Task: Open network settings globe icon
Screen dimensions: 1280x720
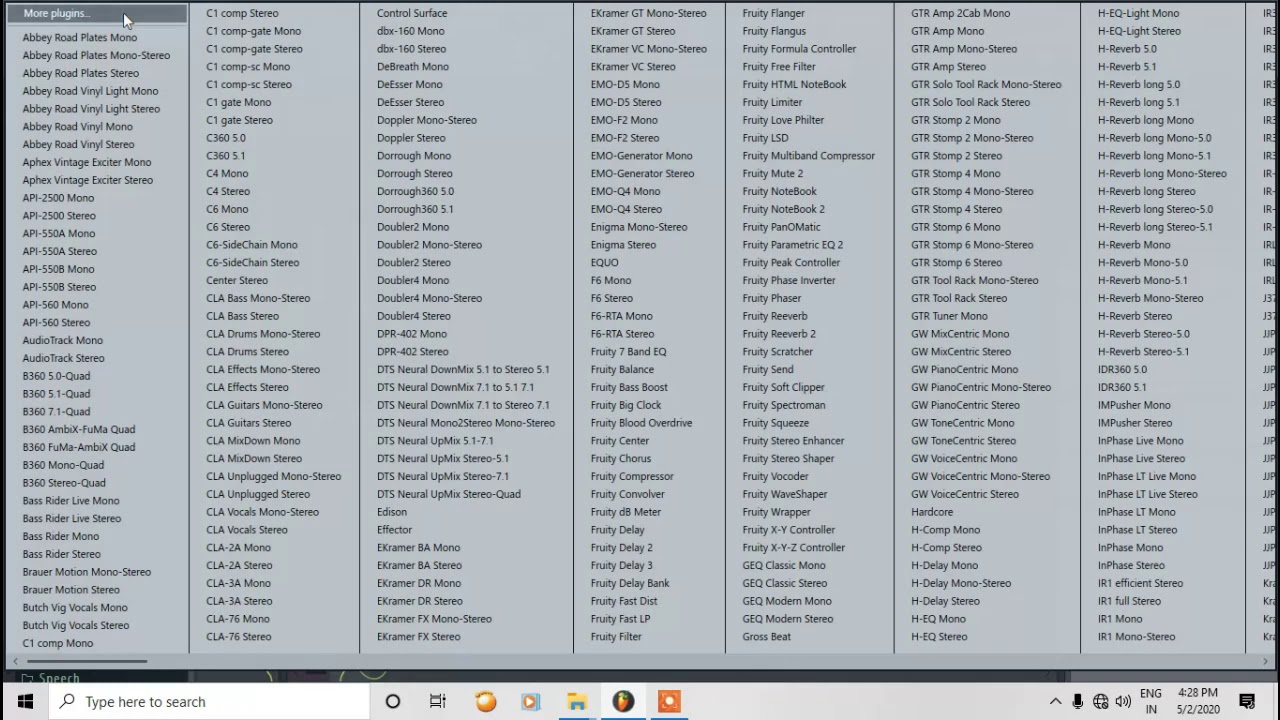Action: coord(1101,701)
